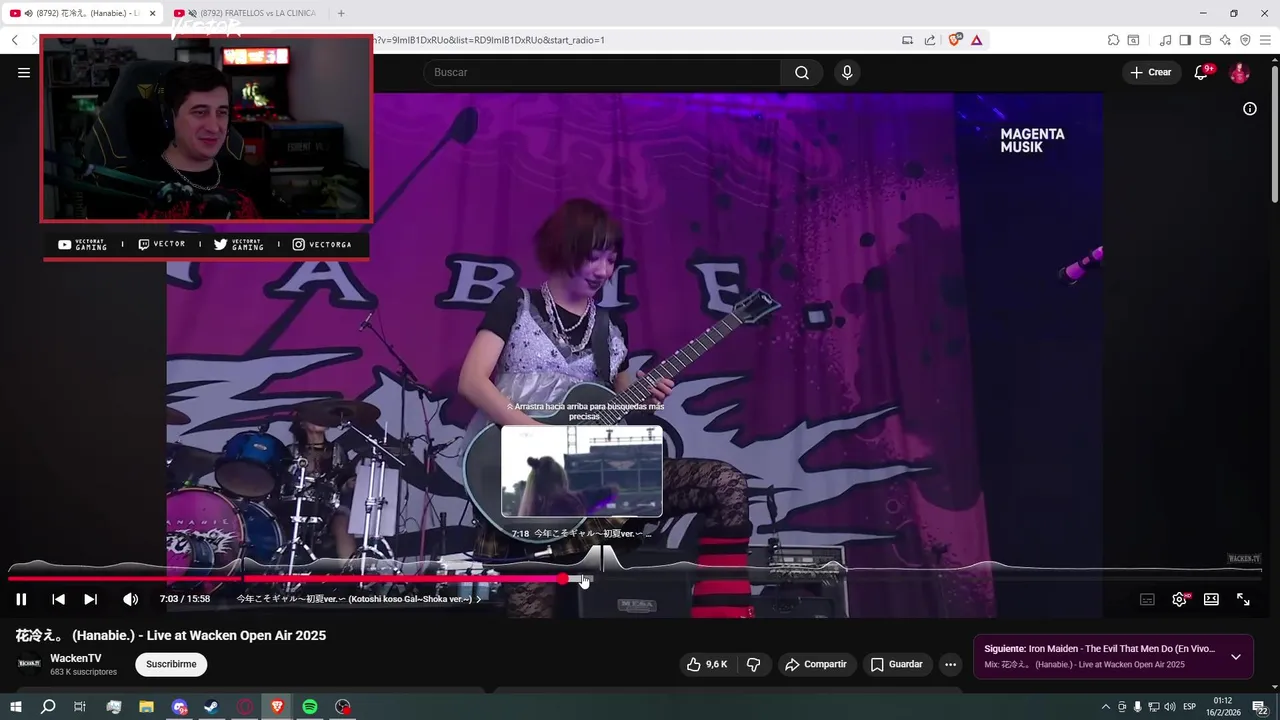Open Brave Rewards triangle icon
1280x720 pixels.
976,40
